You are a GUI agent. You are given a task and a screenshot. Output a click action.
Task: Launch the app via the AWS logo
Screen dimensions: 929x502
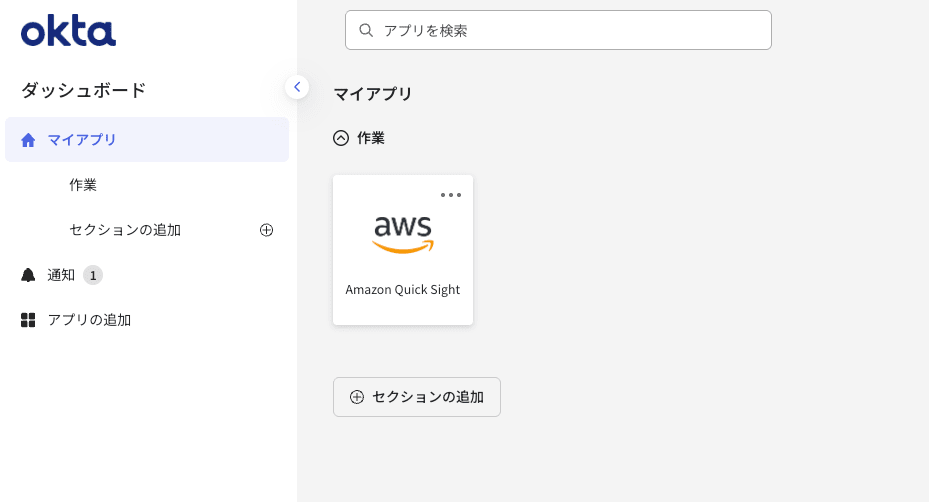[403, 234]
